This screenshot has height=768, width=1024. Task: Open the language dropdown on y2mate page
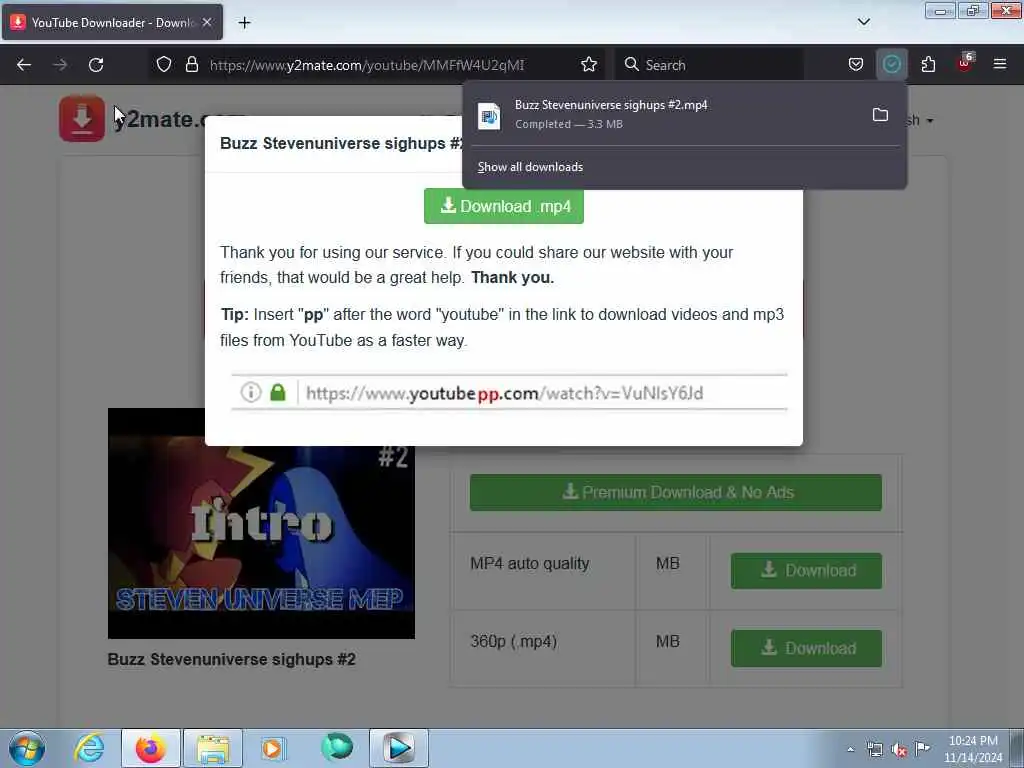tap(920, 120)
